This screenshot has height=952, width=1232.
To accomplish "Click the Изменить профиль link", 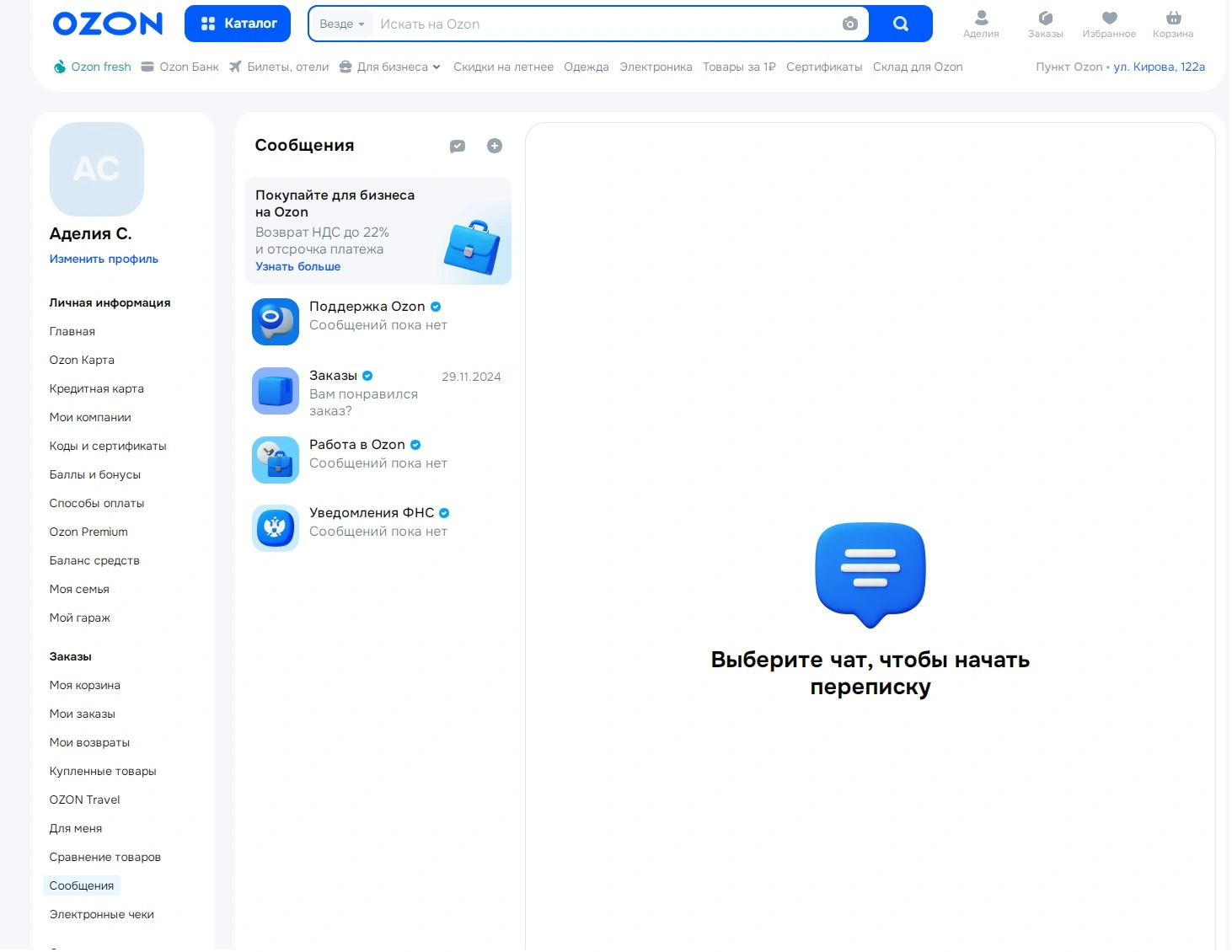I will click(x=104, y=259).
